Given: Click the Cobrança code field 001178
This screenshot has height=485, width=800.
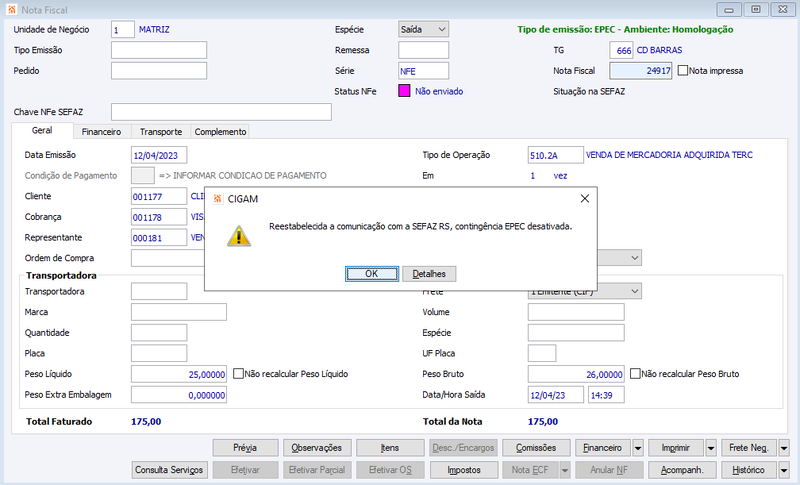Looking at the screenshot, I should (x=159, y=217).
